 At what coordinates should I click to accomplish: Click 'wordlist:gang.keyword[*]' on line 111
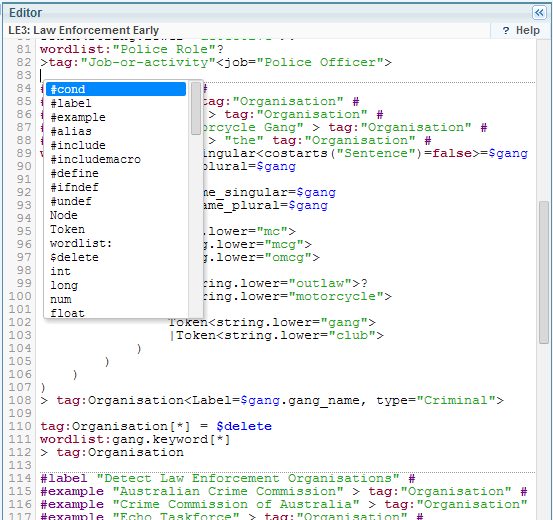pos(135,439)
